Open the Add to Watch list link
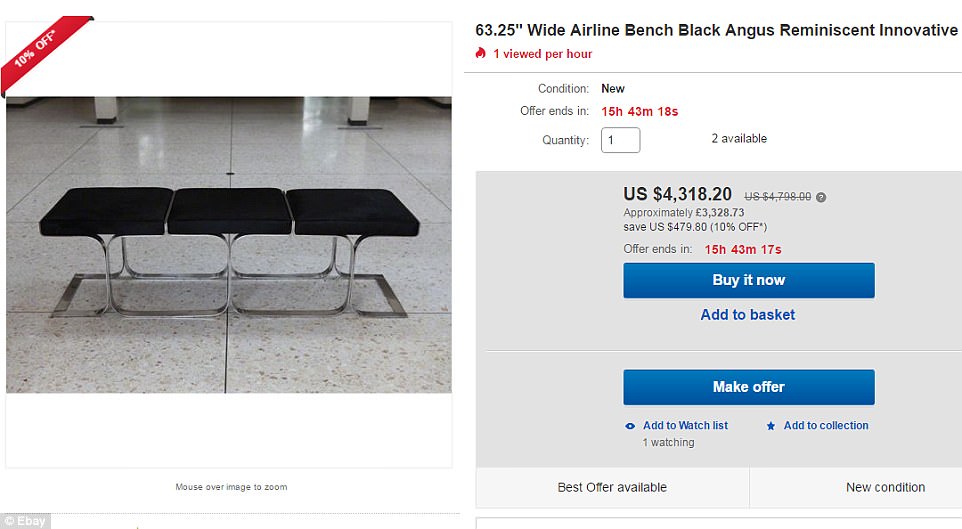This screenshot has height=529, width=962. pyautogui.click(x=685, y=425)
